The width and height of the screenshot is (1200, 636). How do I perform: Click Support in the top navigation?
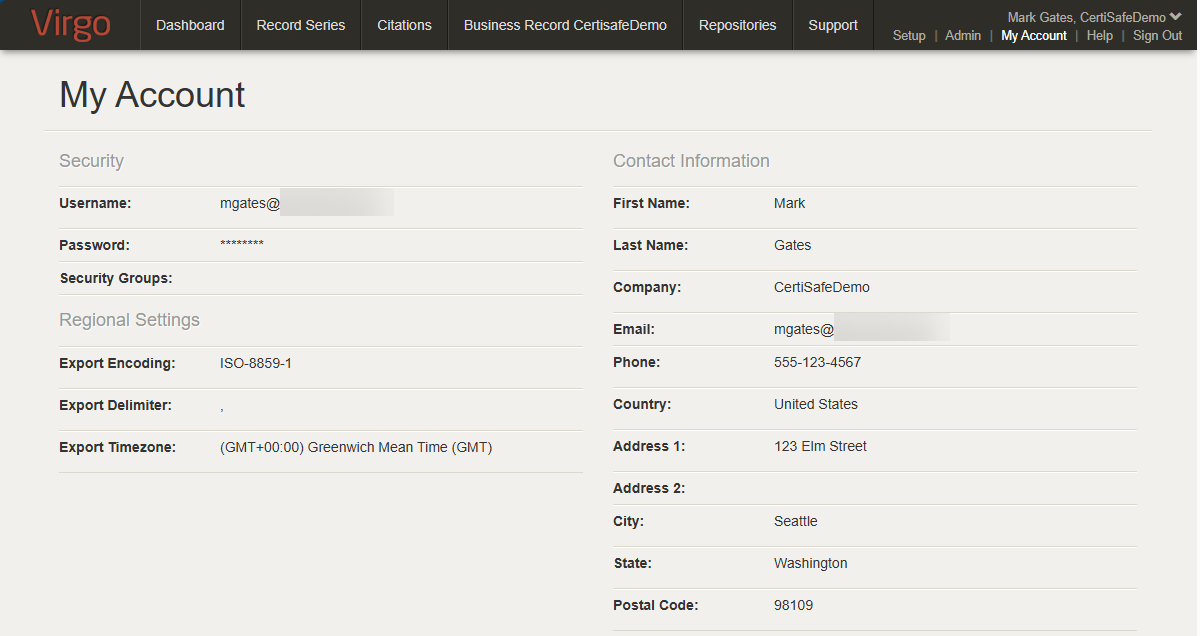(832, 25)
